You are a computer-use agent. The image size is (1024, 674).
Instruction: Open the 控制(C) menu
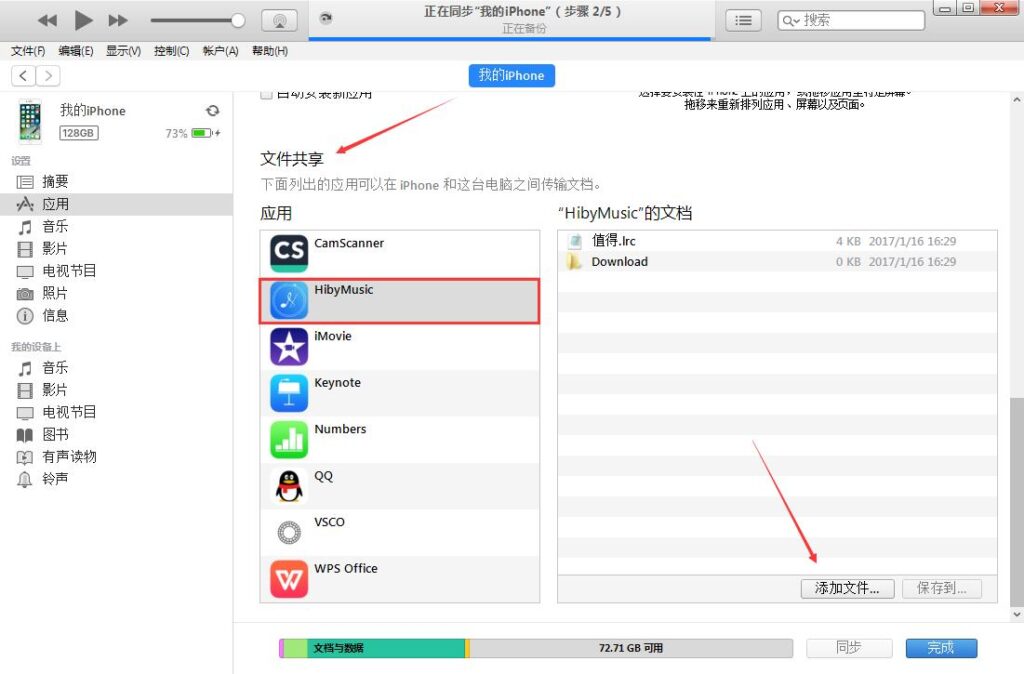pos(171,51)
